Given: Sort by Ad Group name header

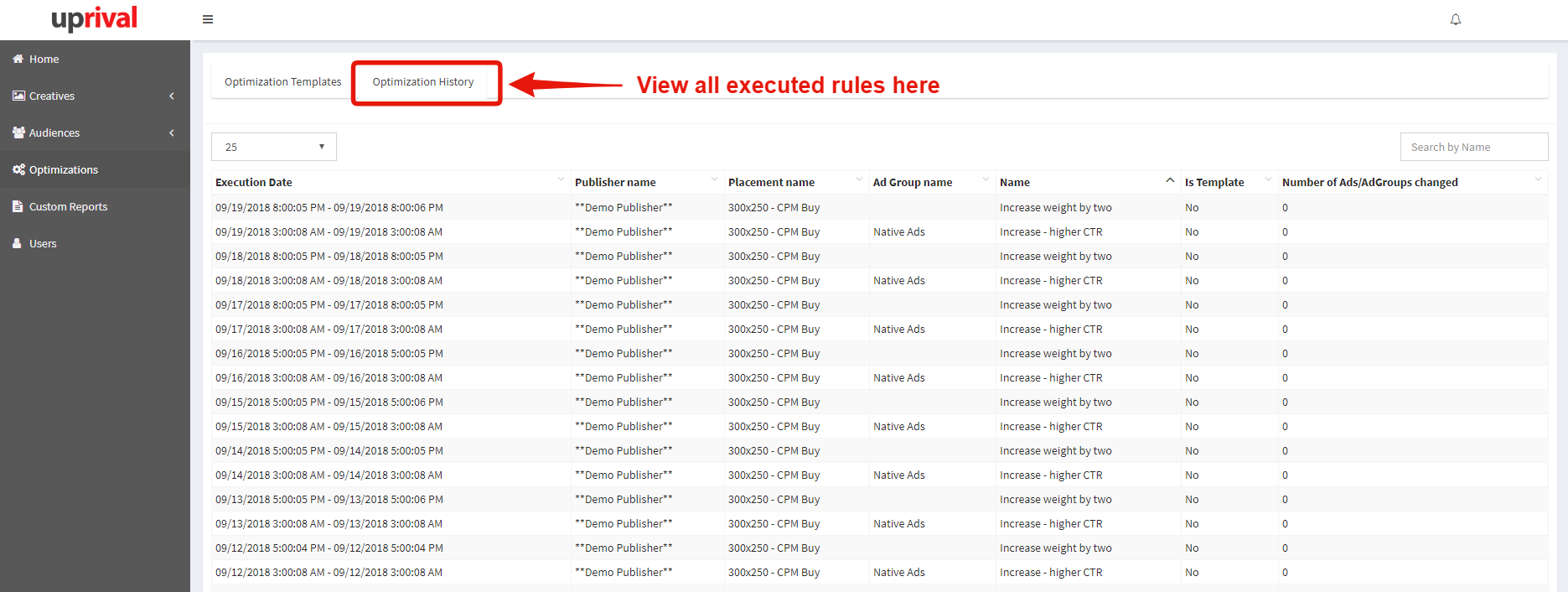Looking at the screenshot, I should pos(913,182).
